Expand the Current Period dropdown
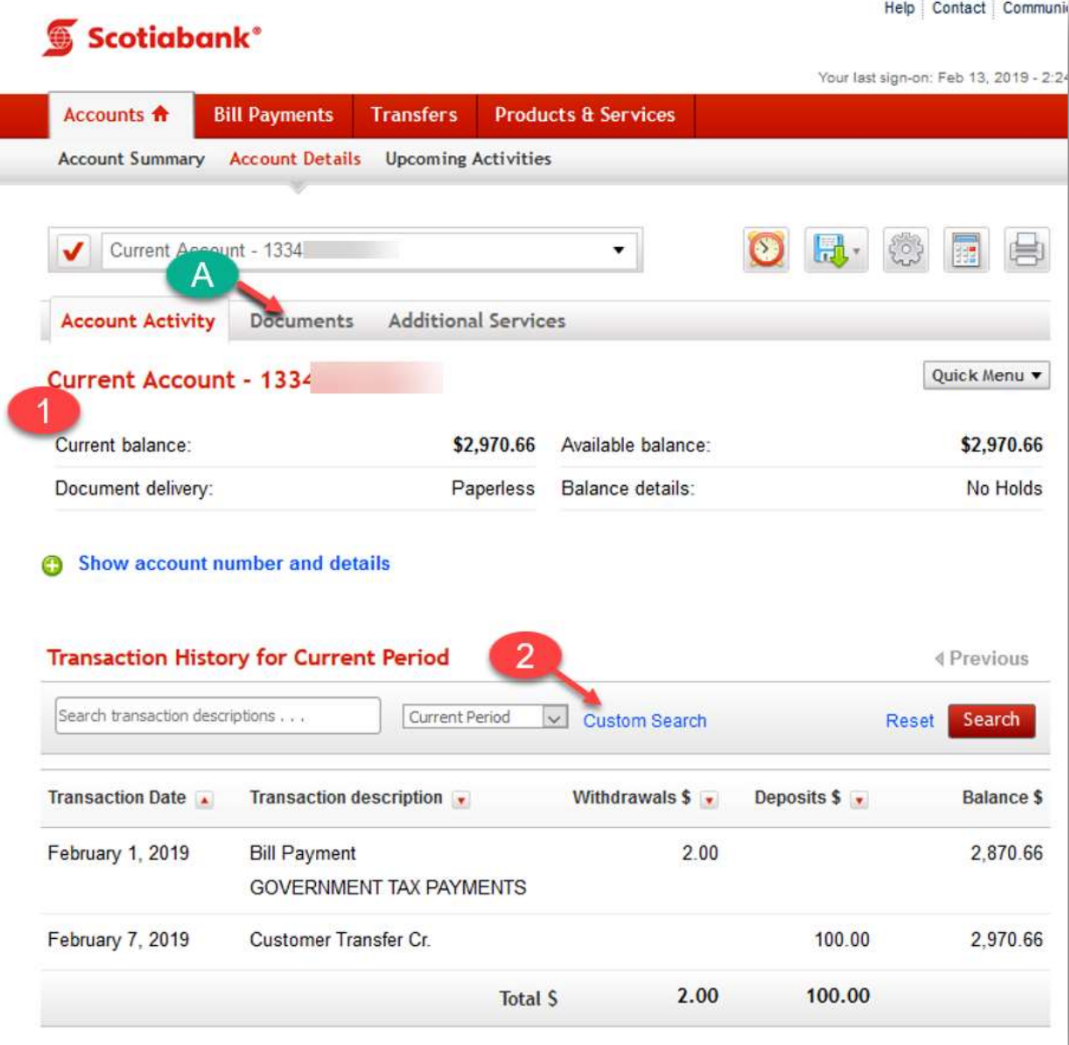The height and width of the screenshot is (1045, 1069). click(485, 717)
